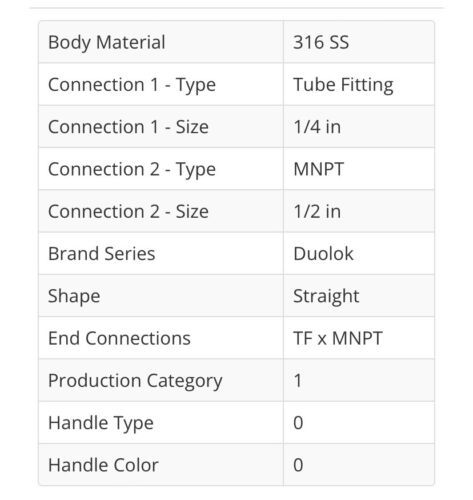473x500 pixels.
Task: Click the Handle Color label
Action: click(x=103, y=465)
